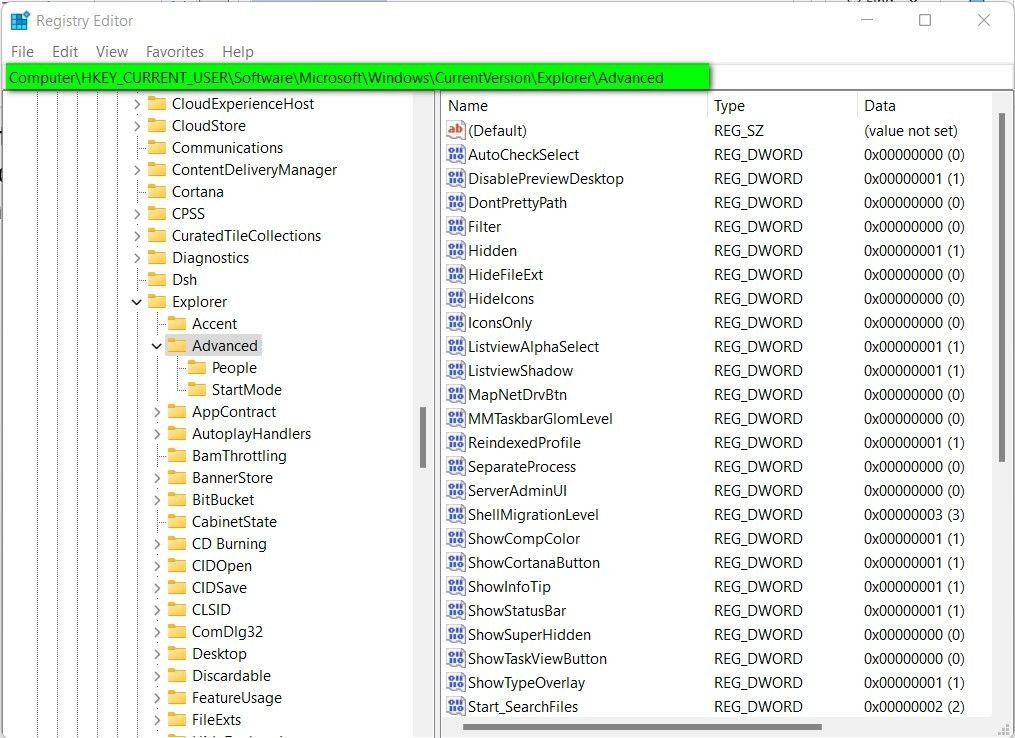Select the DisablePreviewDesktop value name

(546, 179)
